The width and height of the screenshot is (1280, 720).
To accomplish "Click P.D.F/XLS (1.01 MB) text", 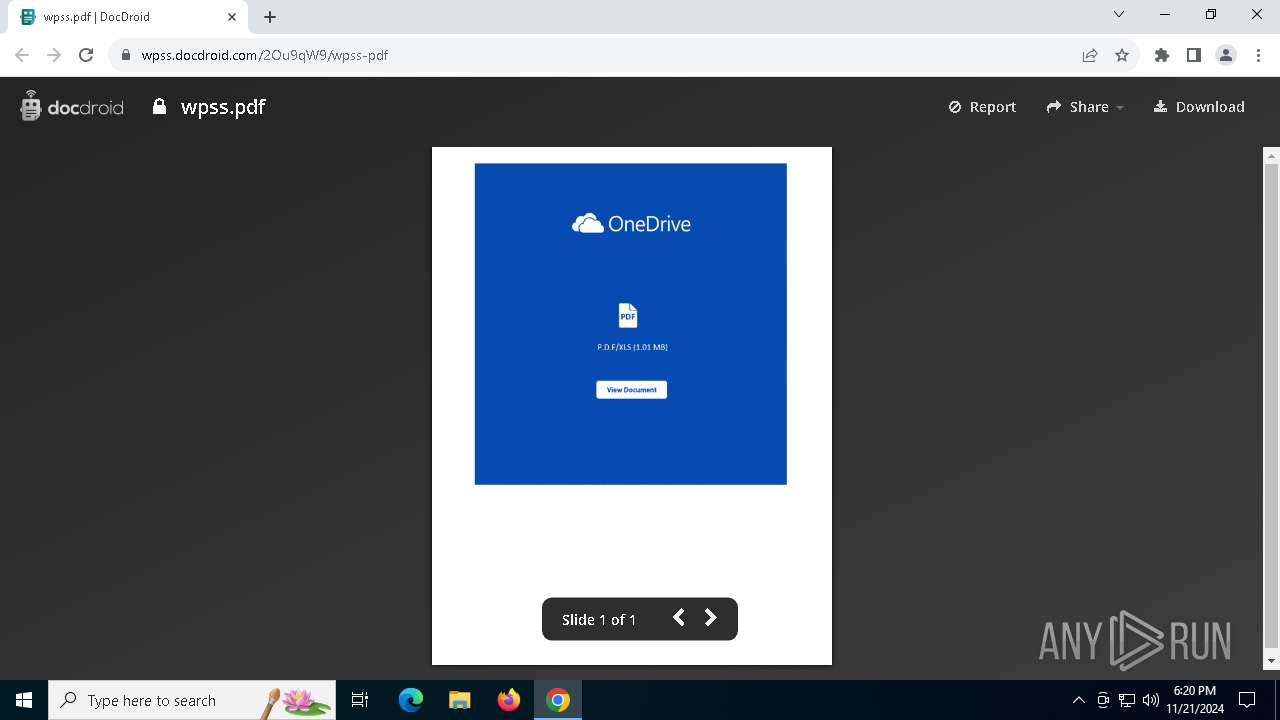I will (632, 347).
